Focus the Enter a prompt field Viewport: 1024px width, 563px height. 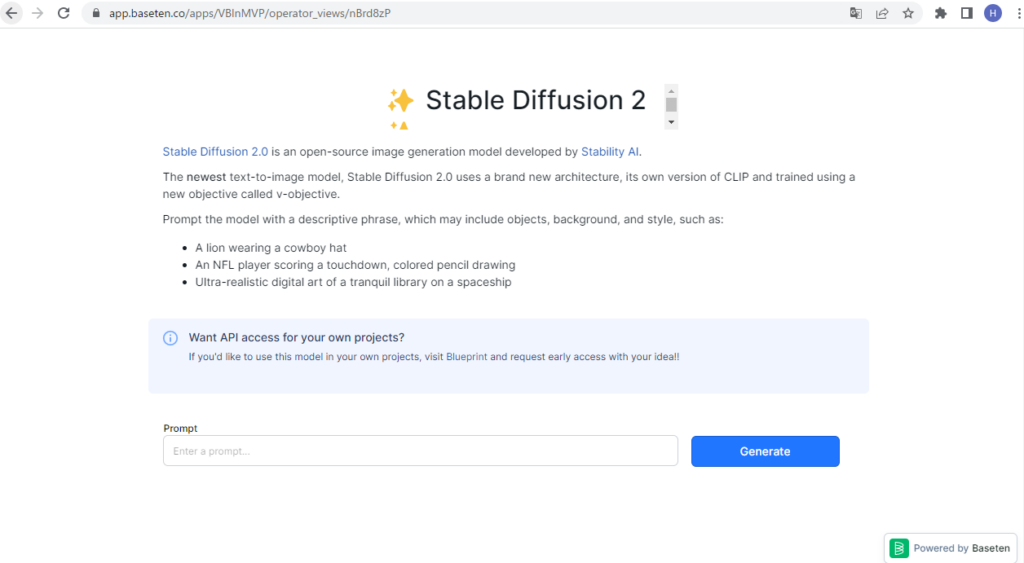click(421, 451)
